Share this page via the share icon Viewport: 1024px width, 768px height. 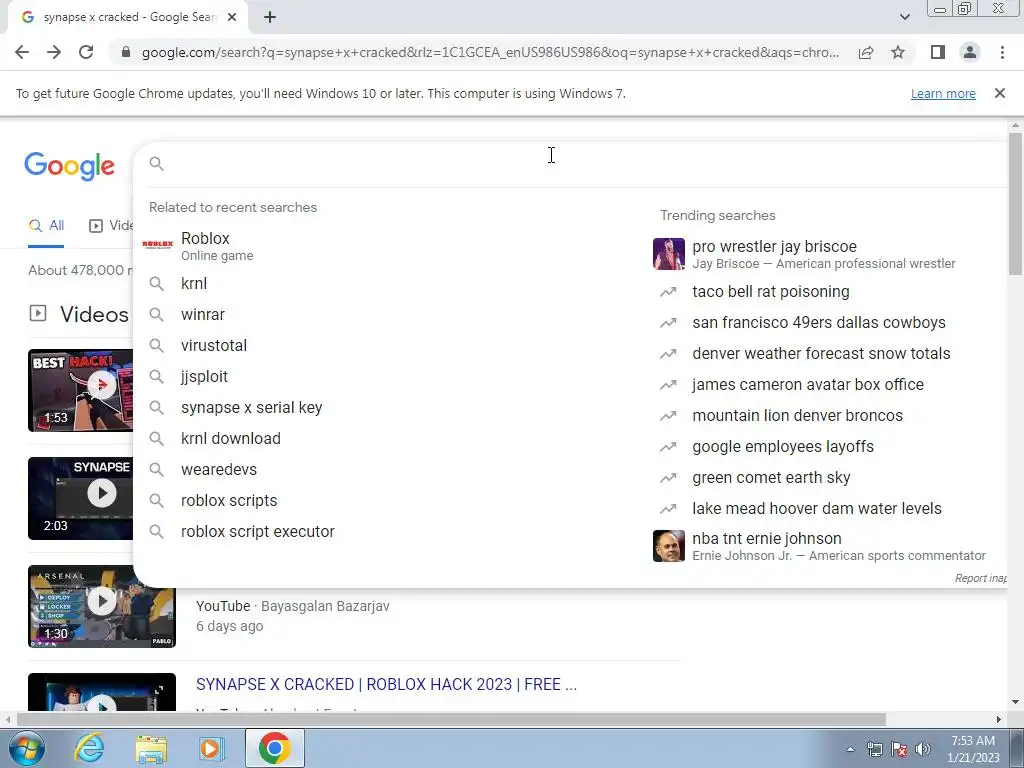point(866,52)
